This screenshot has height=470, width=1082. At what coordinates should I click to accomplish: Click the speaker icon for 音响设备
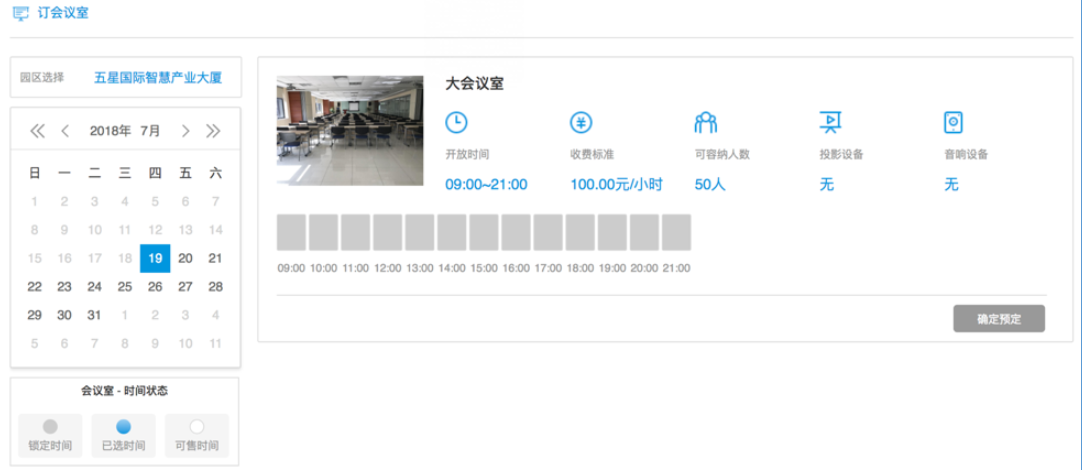pyautogui.click(x=953, y=123)
